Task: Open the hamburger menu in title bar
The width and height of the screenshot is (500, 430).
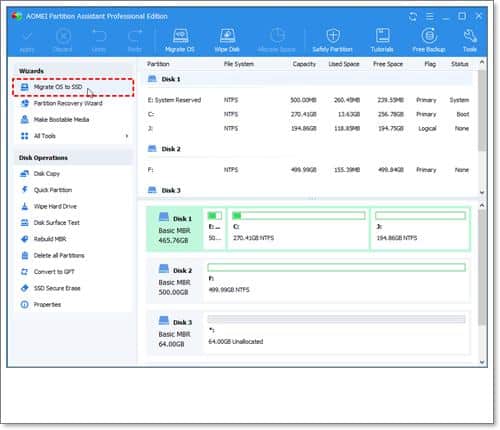Action: tap(430, 16)
